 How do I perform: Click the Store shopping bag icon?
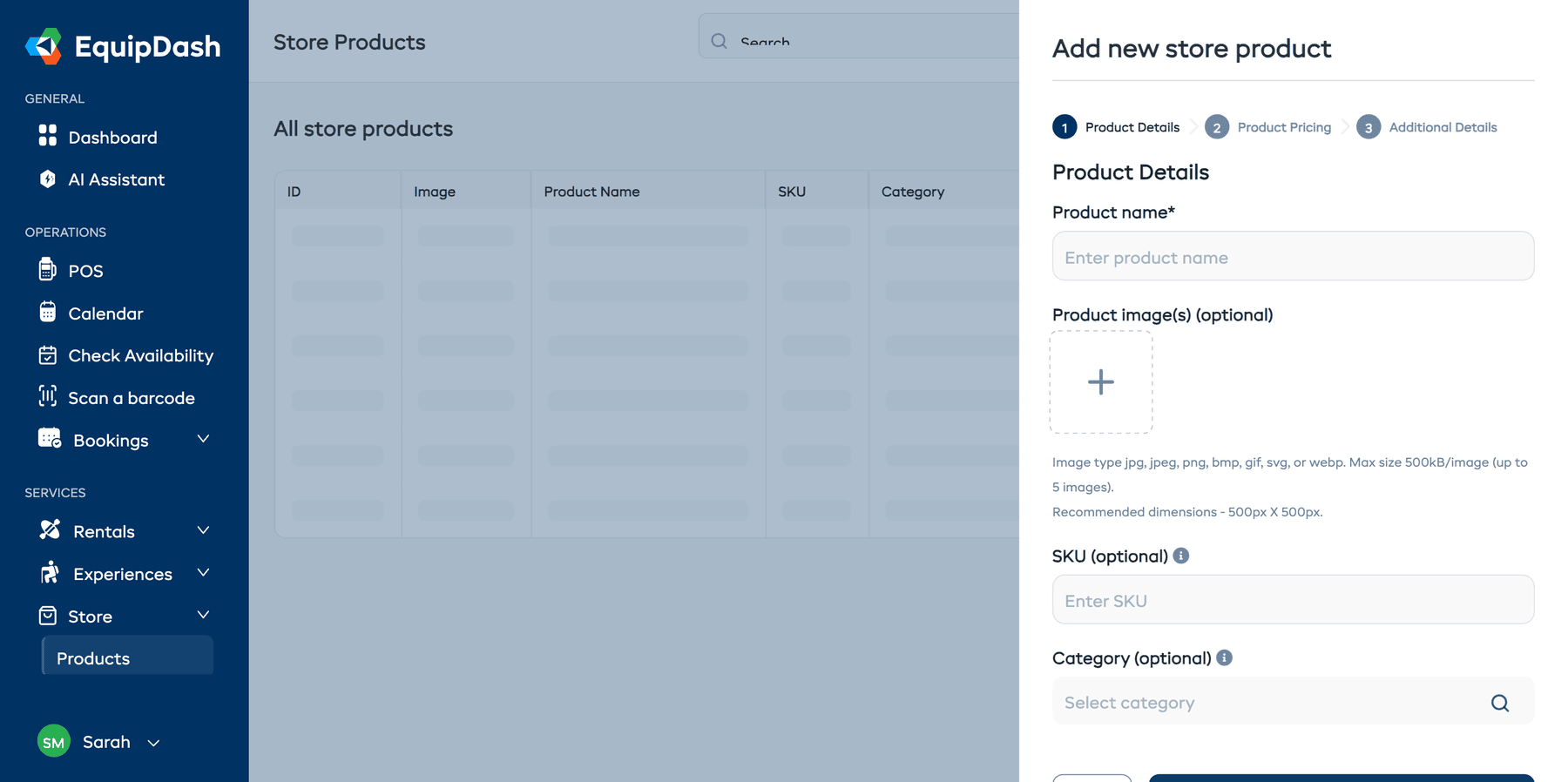[48, 616]
